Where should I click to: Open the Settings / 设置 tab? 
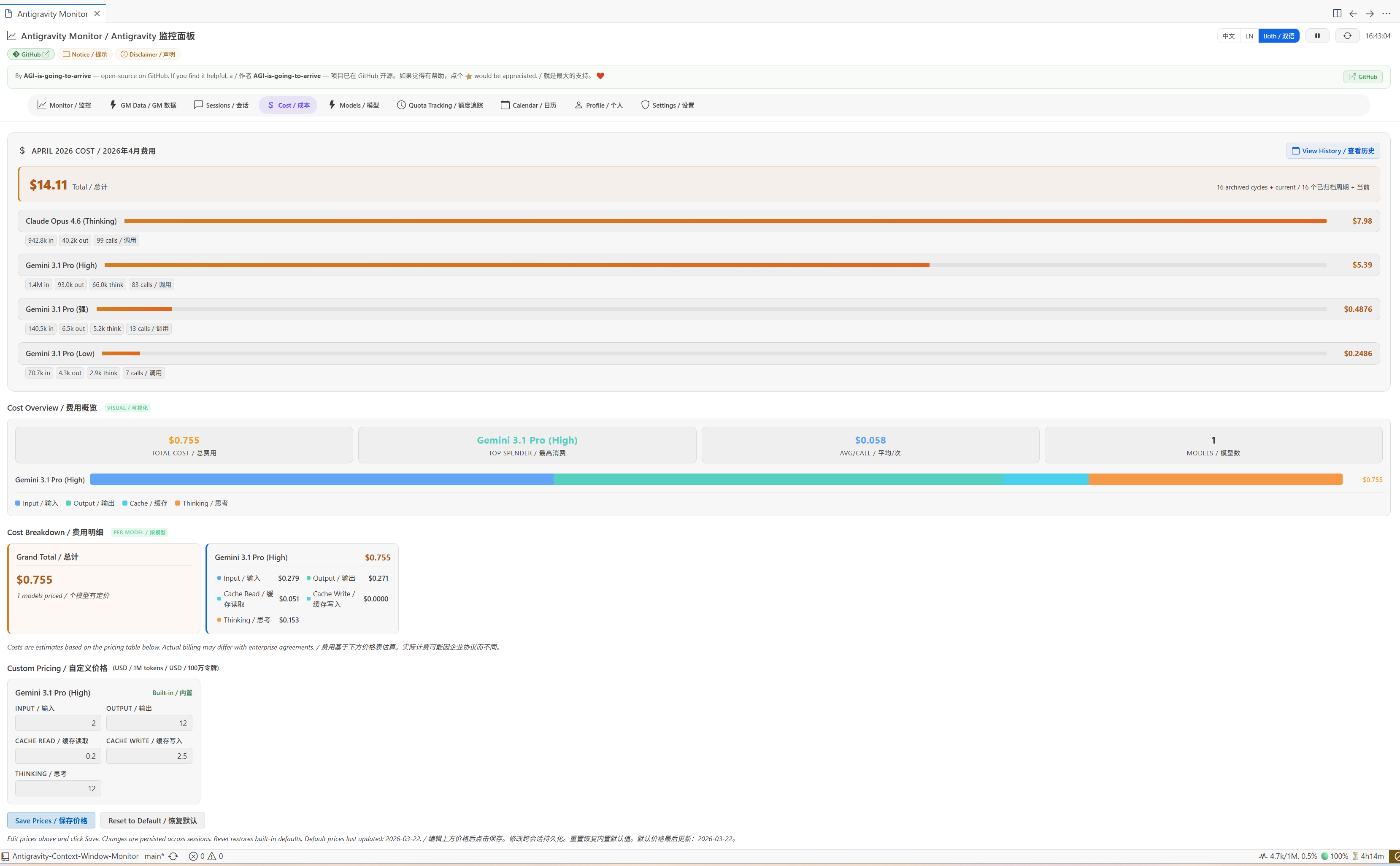(667, 105)
